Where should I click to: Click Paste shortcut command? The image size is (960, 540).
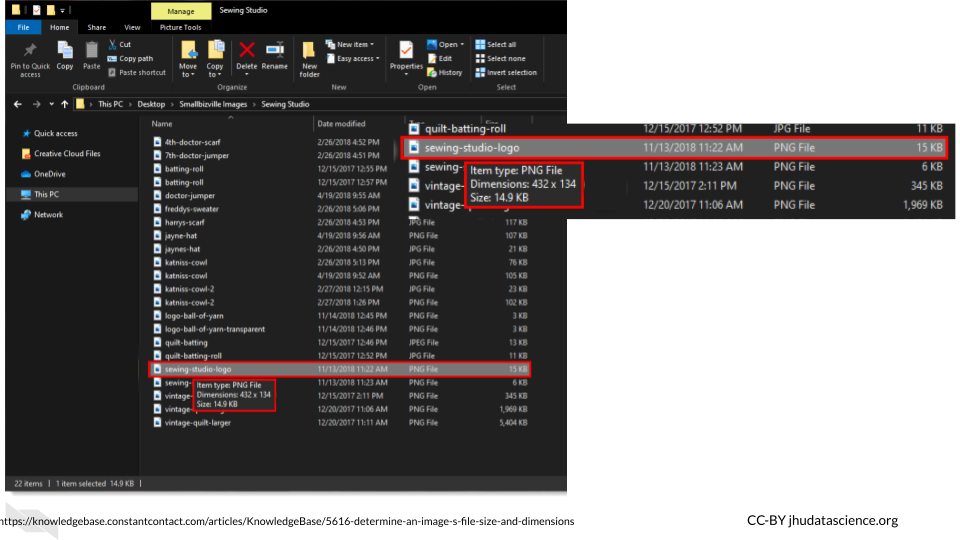point(137,72)
